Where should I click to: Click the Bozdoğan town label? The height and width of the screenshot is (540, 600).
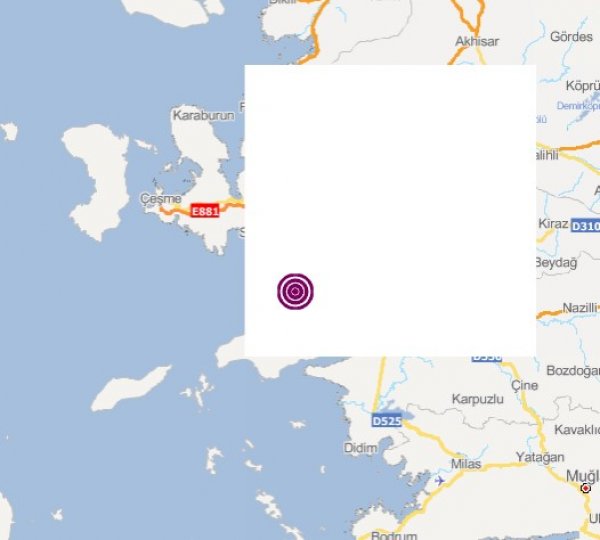(573, 371)
